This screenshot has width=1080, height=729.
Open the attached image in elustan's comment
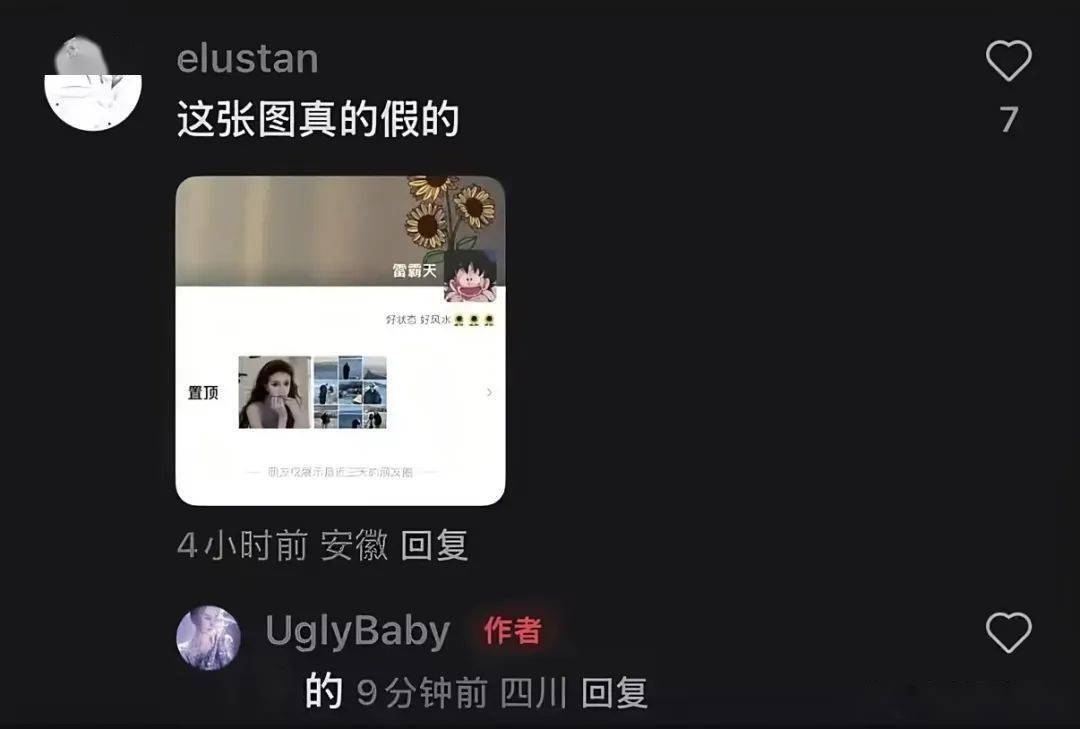click(x=340, y=340)
